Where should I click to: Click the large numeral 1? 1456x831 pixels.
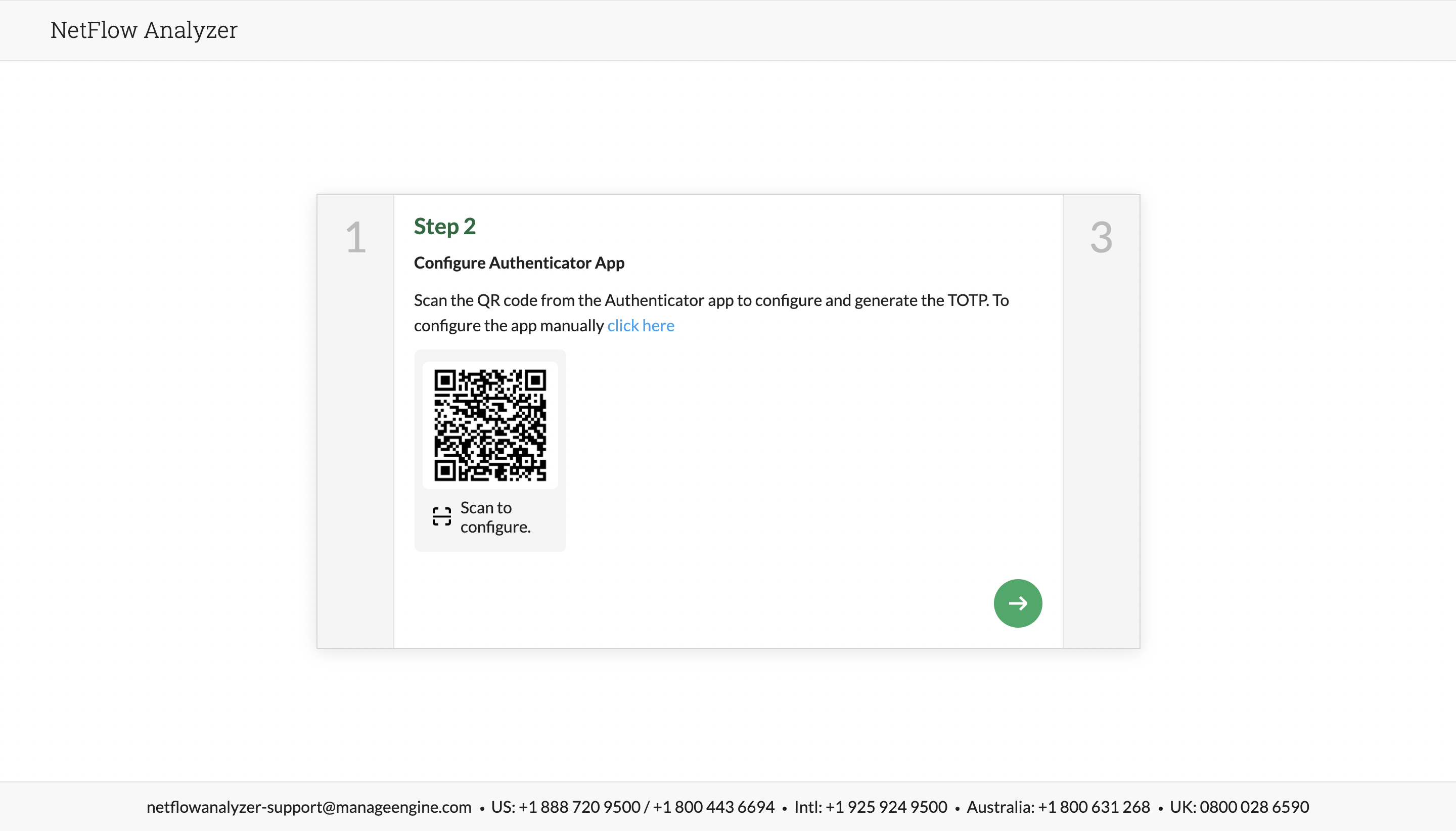355,237
